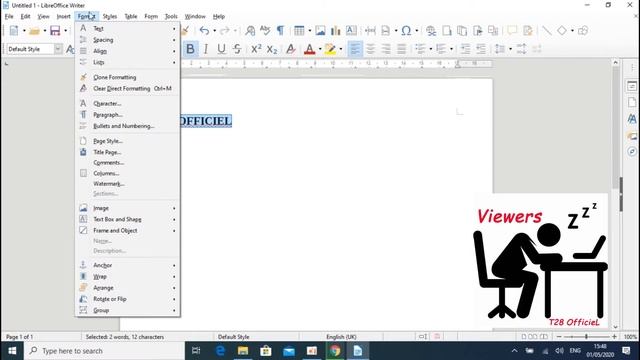Open Columns... menu entry
Image resolution: width=640 pixels, height=360 pixels.
click(128, 173)
